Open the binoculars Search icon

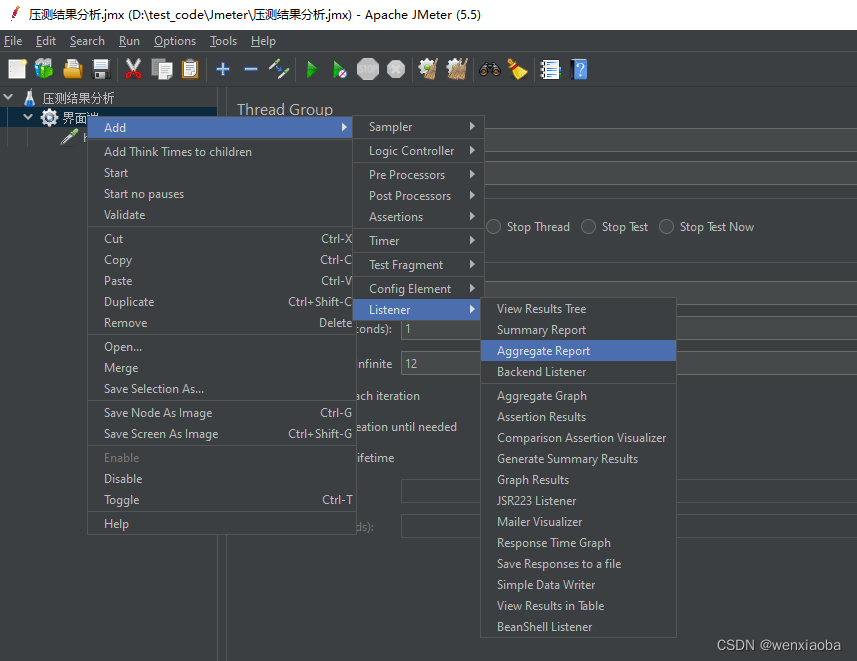pos(490,69)
